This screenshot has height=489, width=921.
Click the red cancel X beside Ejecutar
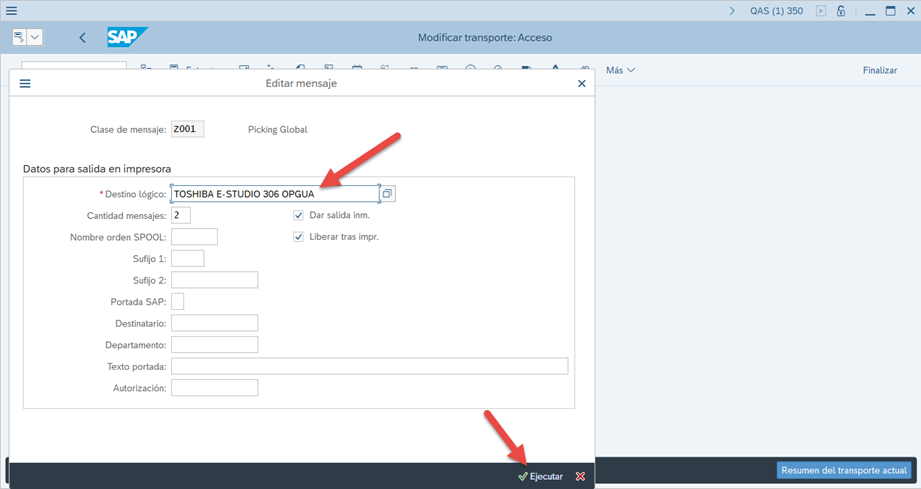[x=580, y=477]
